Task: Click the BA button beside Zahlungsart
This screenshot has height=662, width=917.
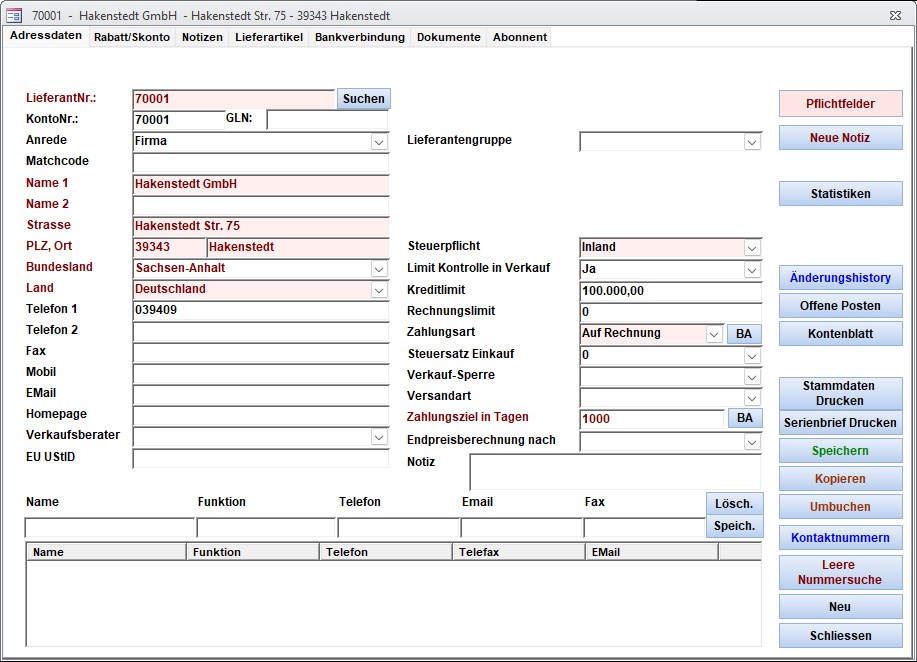Action: coord(744,334)
